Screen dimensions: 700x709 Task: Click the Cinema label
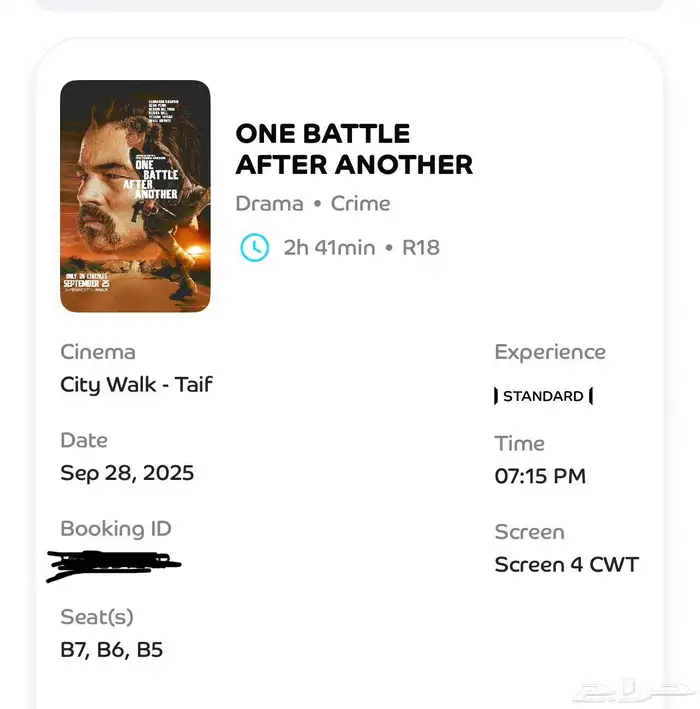point(98,352)
